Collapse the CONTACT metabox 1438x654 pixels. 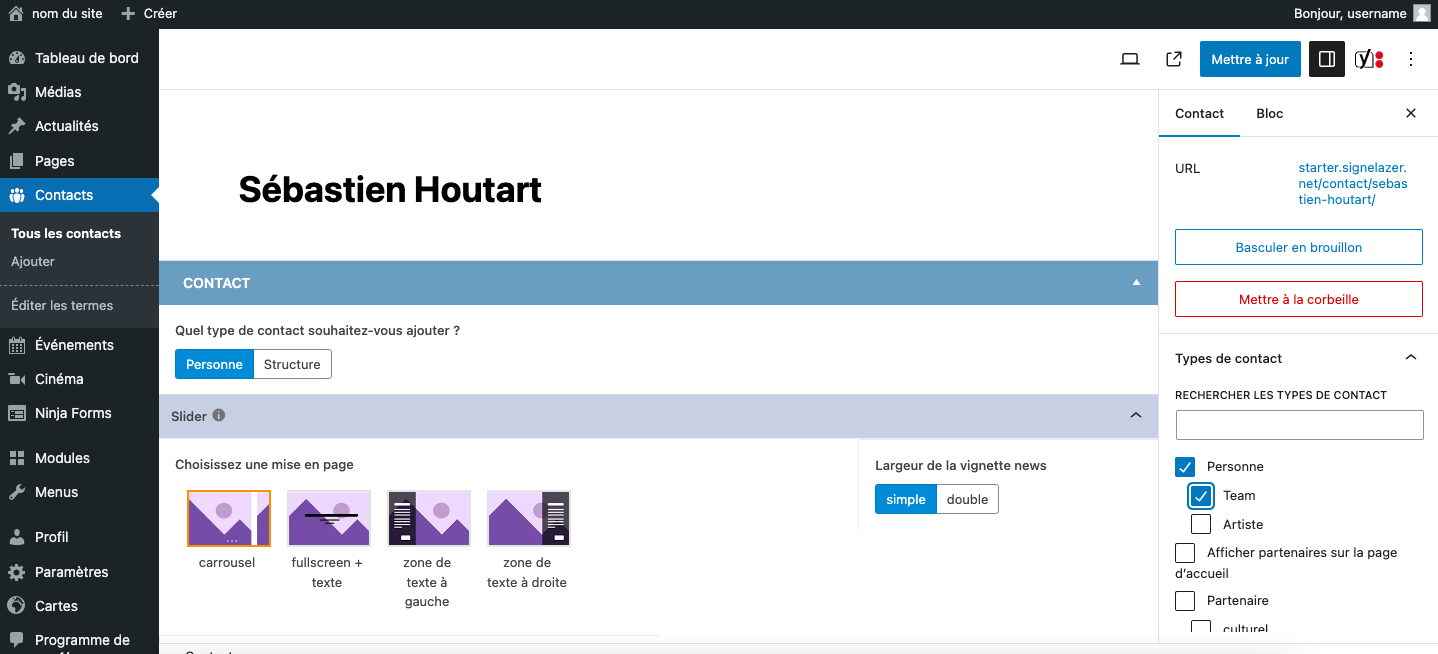[x=1136, y=283]
